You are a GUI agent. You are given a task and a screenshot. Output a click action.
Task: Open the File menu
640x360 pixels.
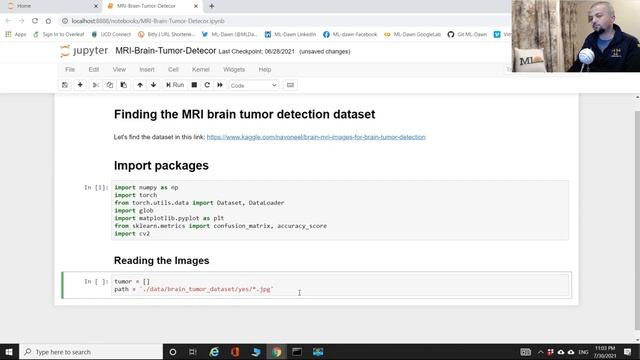point(70,69)
